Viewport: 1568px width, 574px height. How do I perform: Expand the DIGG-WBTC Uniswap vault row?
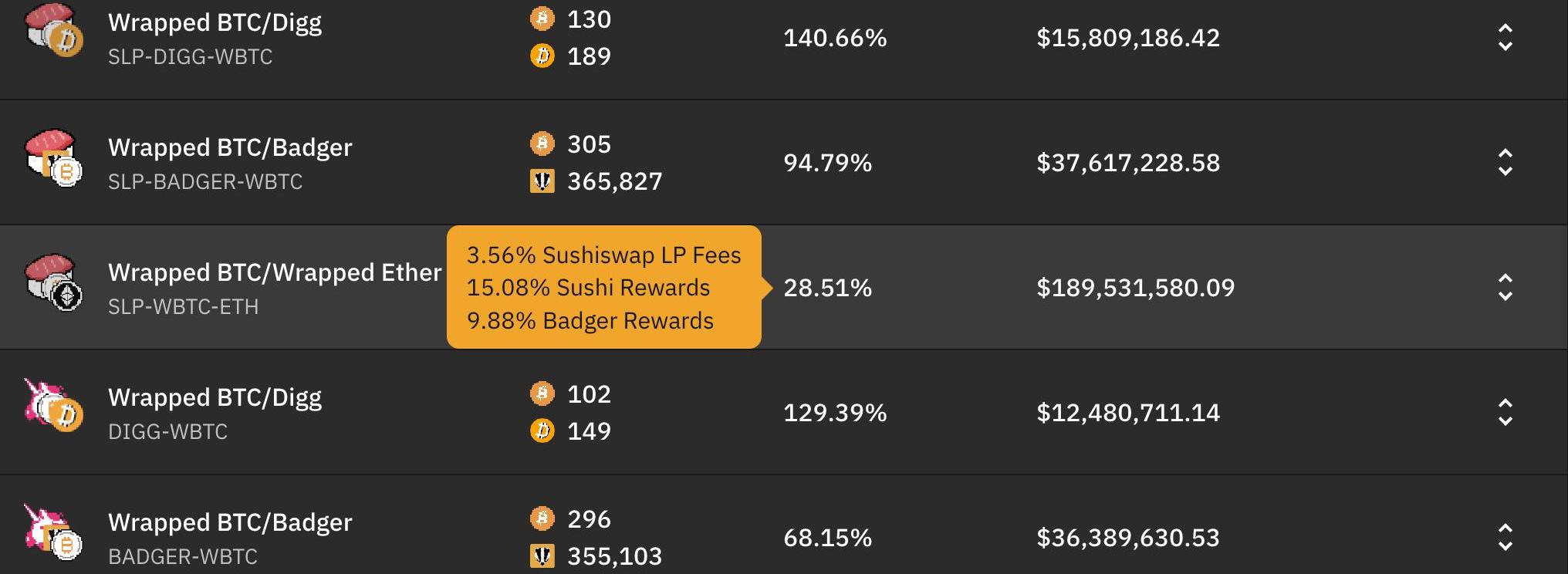[1505, 413]
